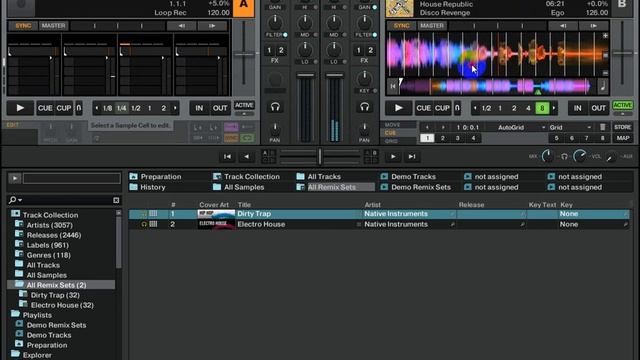Screen dimensions: 640x360
Task: Click Electro House cover art thumbnail
Action: pos(216,224)
